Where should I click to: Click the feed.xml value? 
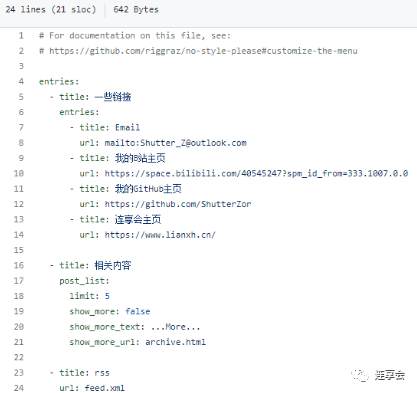click(x=105, y=388)
